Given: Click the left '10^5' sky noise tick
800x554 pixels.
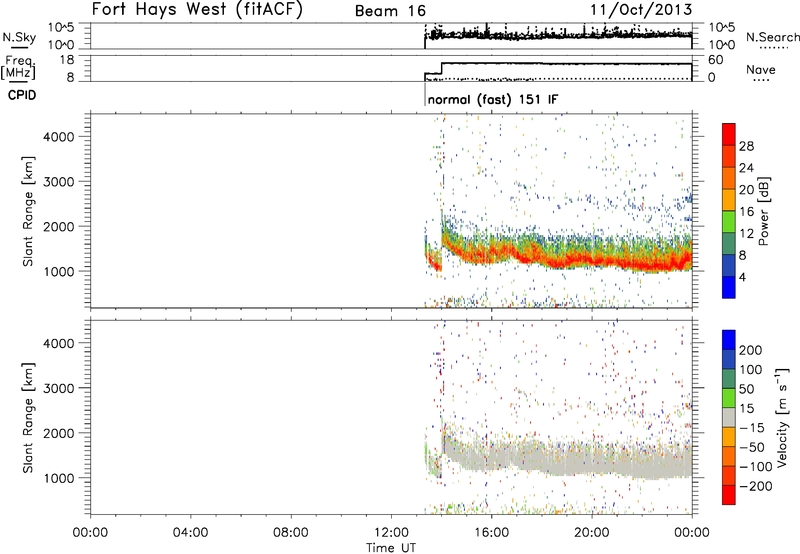Looking at the screenshot, I should point(61,27).
